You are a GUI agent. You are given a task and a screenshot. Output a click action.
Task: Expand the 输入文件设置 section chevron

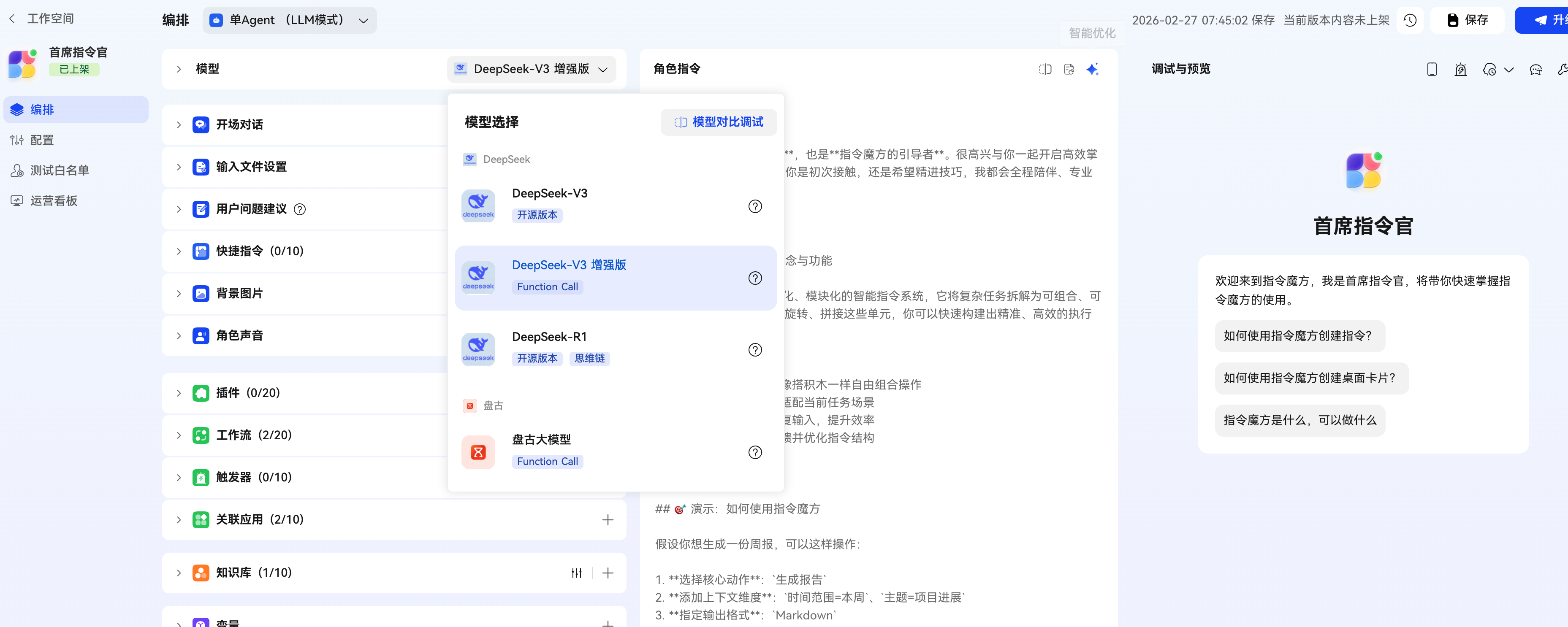click(178, 167)
